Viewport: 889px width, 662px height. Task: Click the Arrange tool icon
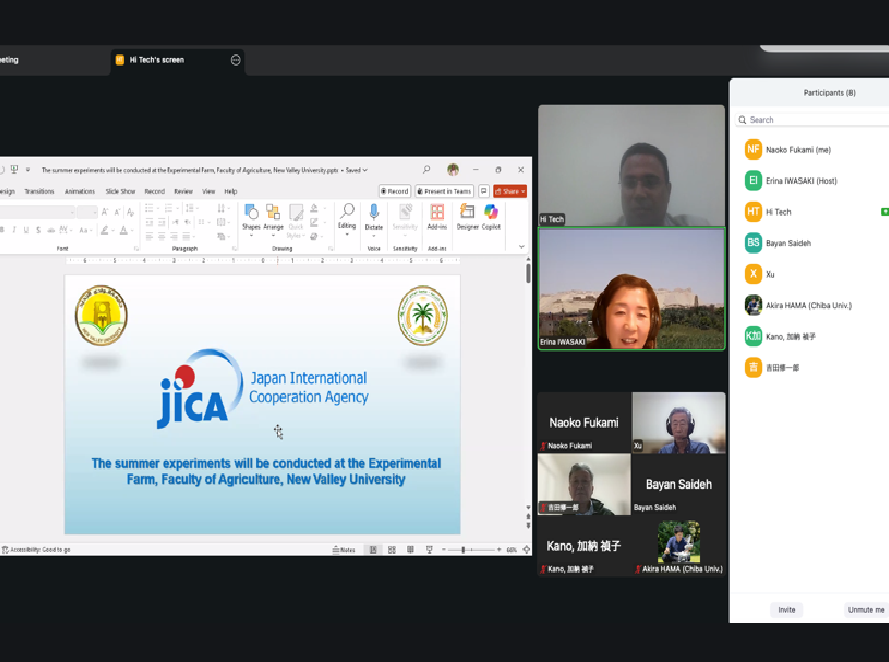pos(273,212)
